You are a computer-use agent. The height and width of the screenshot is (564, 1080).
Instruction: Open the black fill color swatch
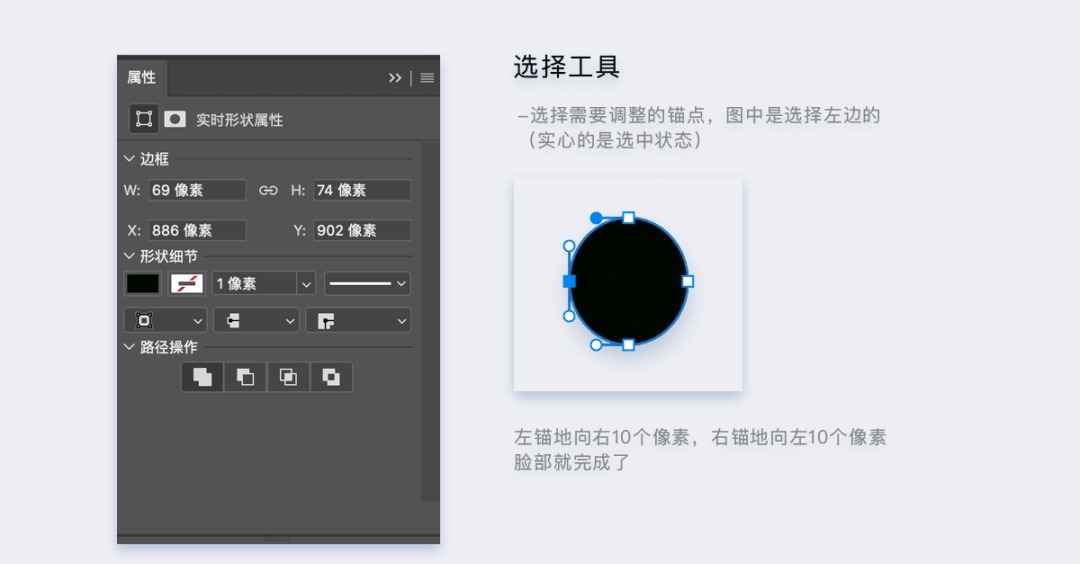click(143, 284)
